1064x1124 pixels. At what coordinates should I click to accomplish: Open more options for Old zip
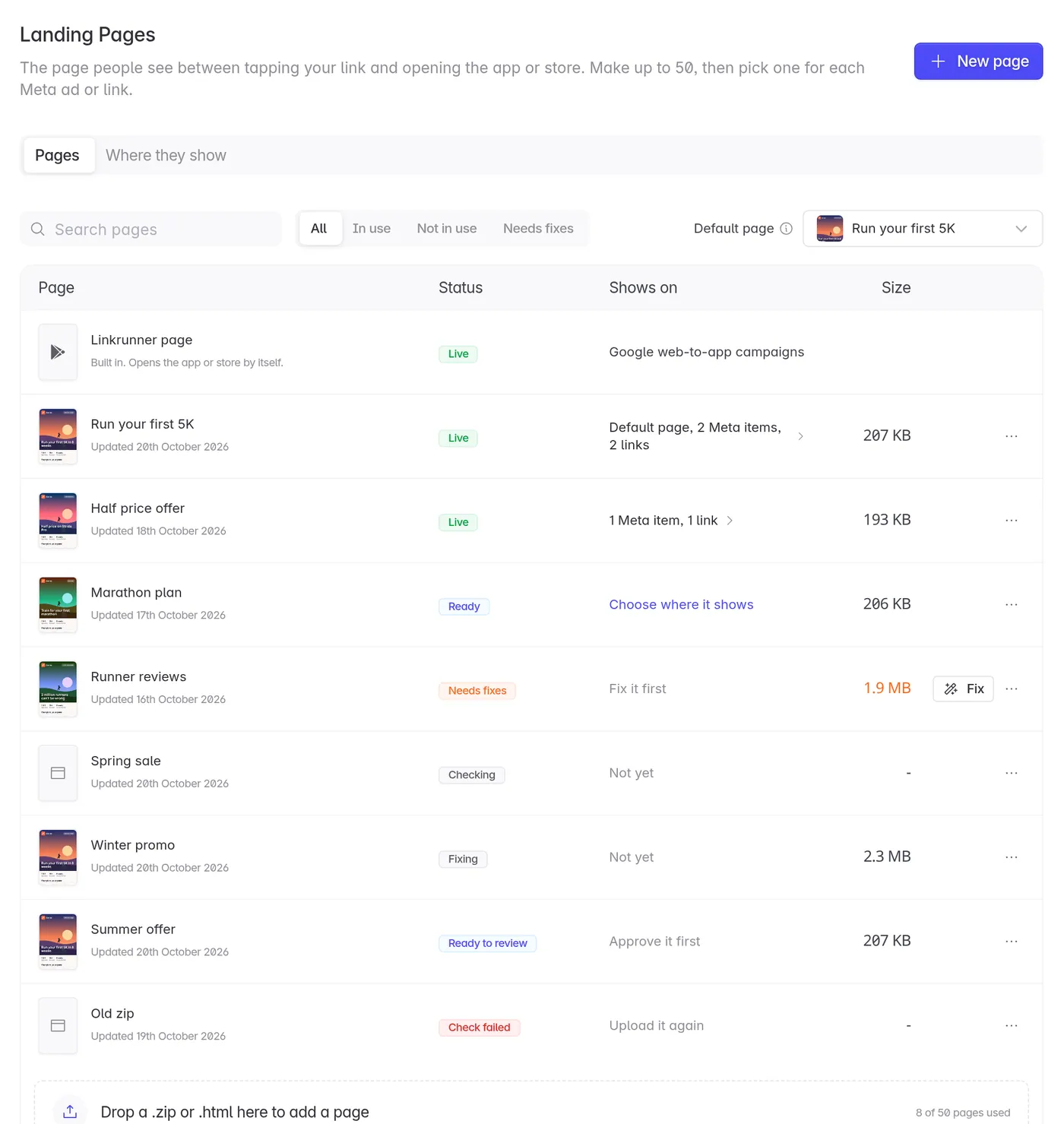click(1011, 1026)
